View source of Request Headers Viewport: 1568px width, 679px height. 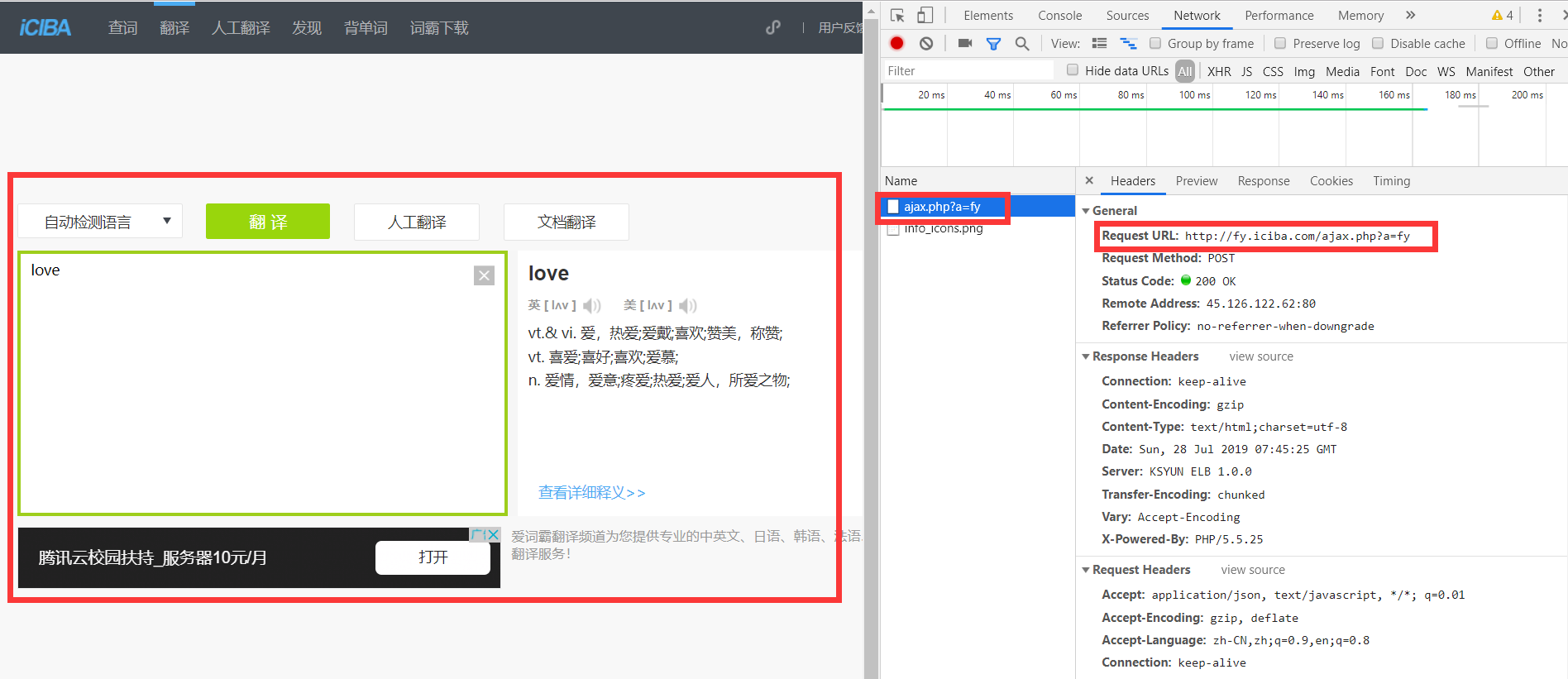1253,570
